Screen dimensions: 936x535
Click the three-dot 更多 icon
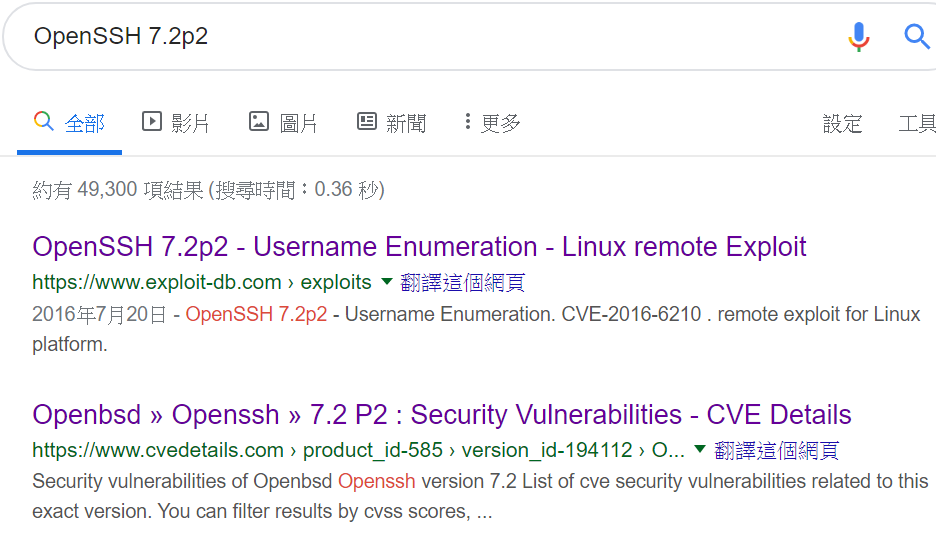[467, 121]
